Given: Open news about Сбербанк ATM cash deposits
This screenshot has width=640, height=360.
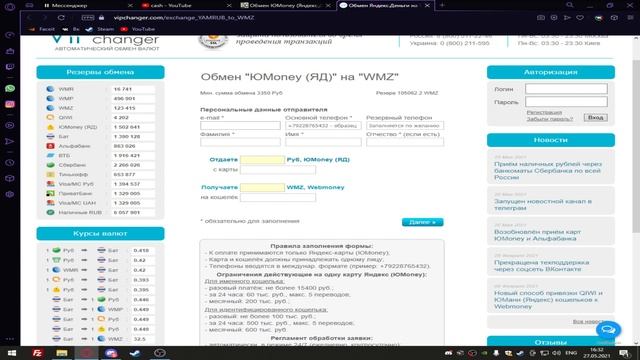Looking at the screenshot, I should 548,171.
